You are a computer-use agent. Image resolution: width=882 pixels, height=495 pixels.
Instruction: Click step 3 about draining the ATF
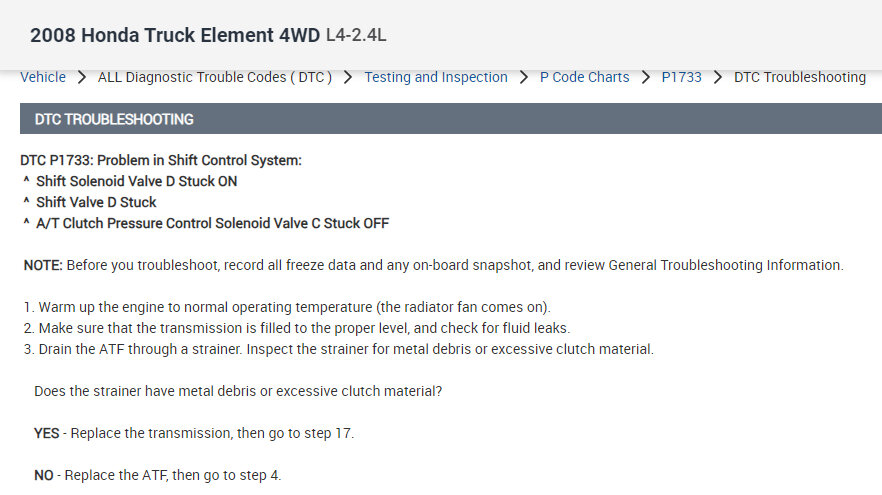coord(337,349)
